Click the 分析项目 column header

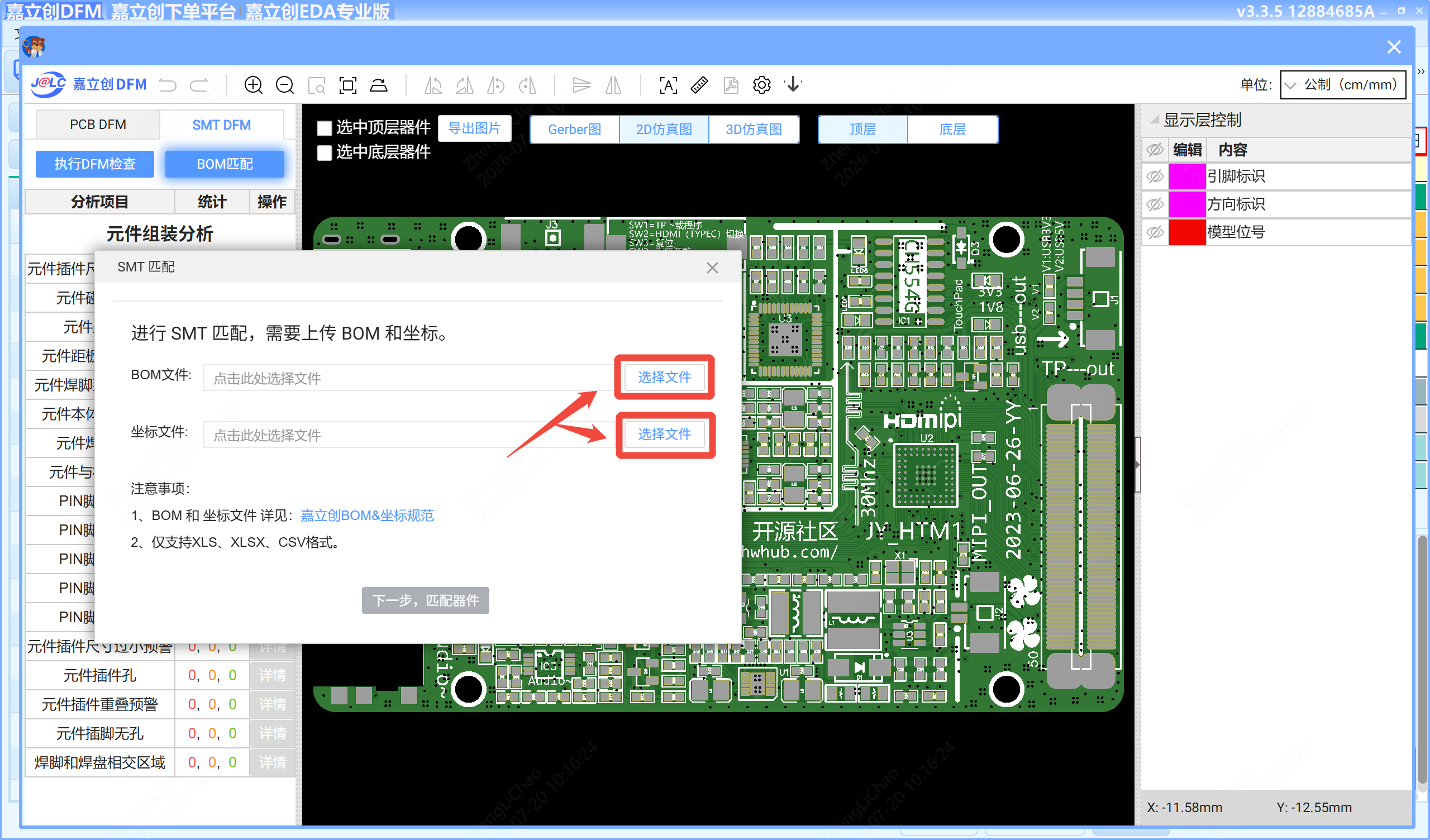pyautogui.click(x=100, y=202)
